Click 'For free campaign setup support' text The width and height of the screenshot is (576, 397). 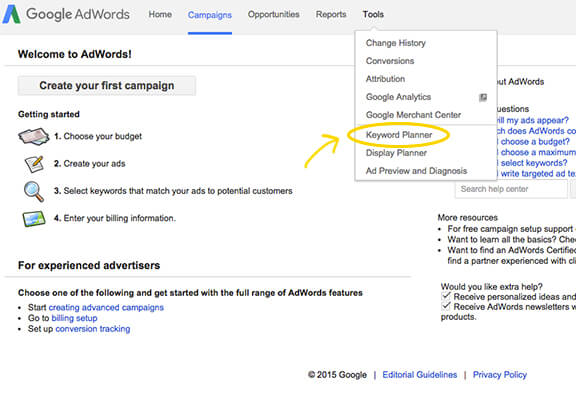tap(510, 229)
